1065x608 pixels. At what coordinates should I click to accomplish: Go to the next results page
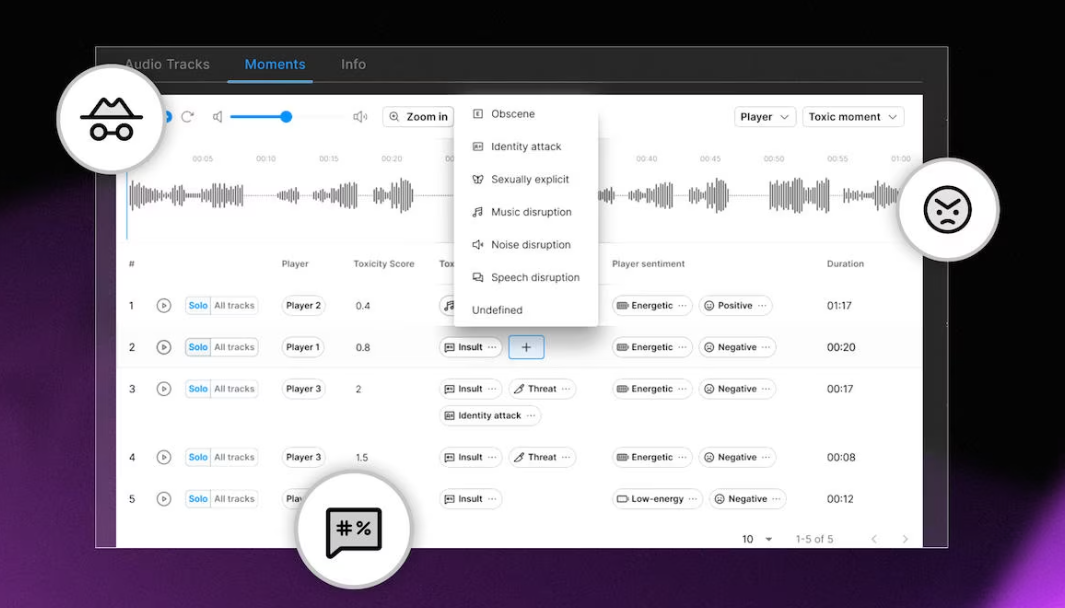click(x=905, y=539)
